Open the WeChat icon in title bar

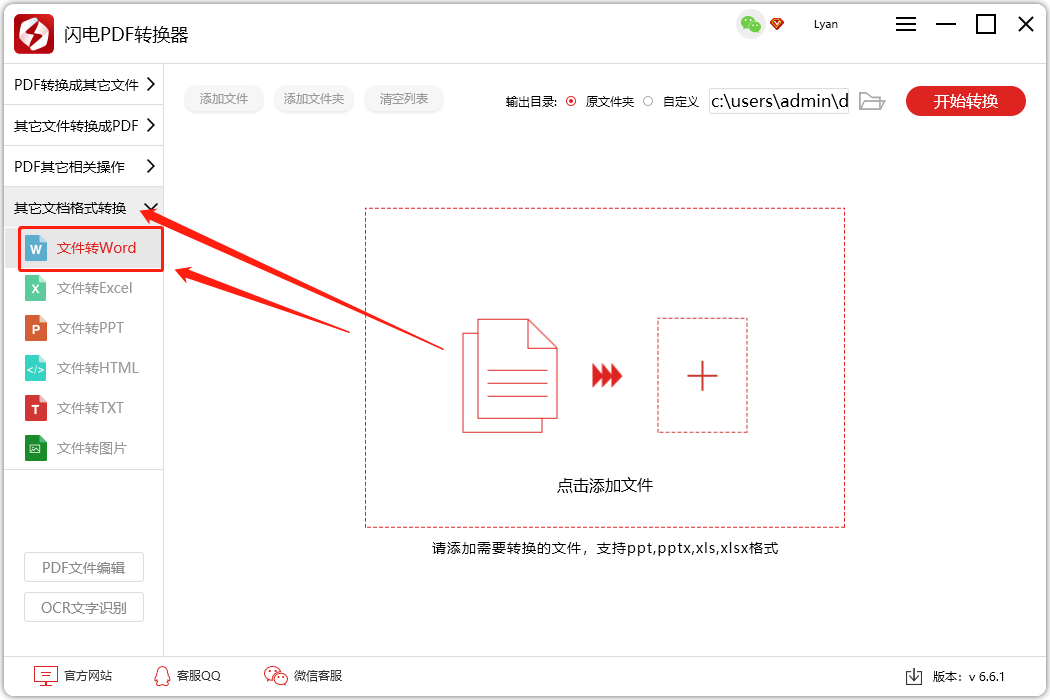coord(750,25)
